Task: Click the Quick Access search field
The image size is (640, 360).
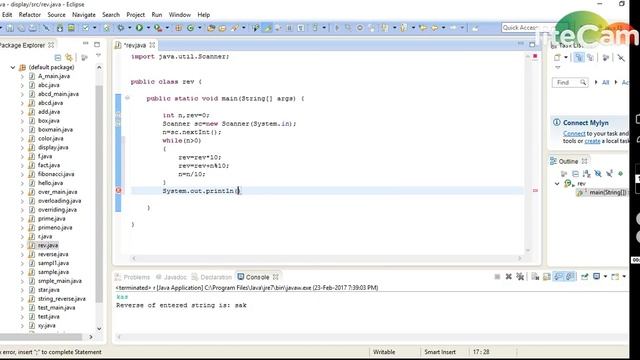Action: click(528, 28)
